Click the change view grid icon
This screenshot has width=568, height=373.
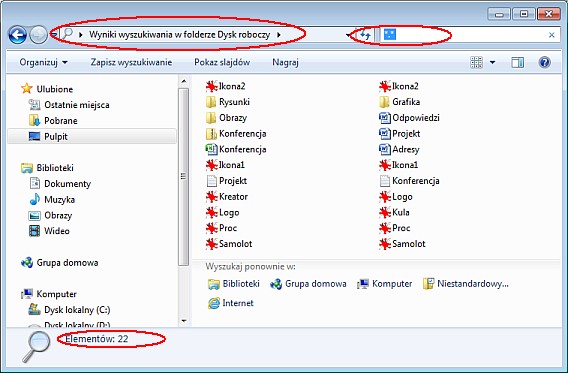pos(476,62)
